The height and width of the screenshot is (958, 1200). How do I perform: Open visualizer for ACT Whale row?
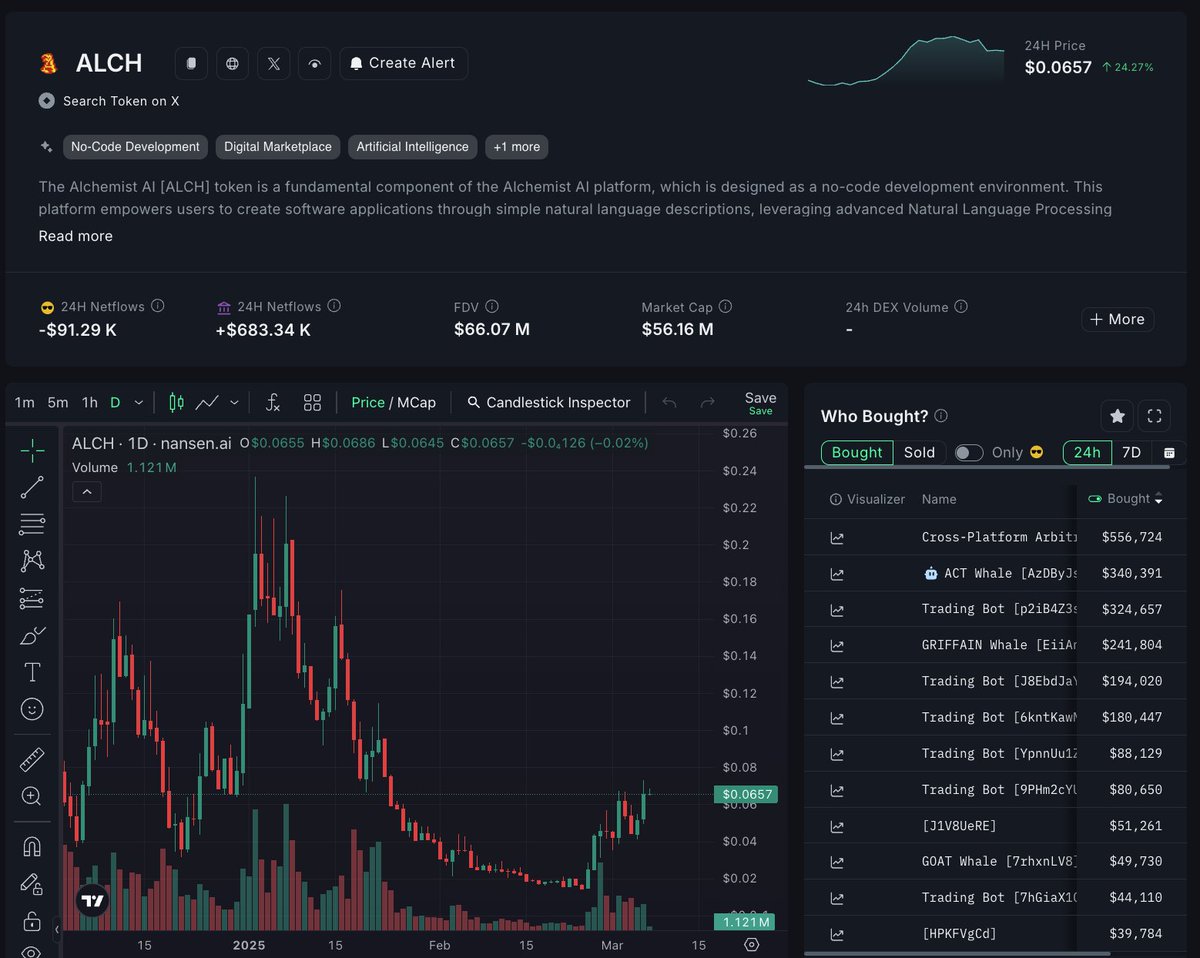point(837,574)
